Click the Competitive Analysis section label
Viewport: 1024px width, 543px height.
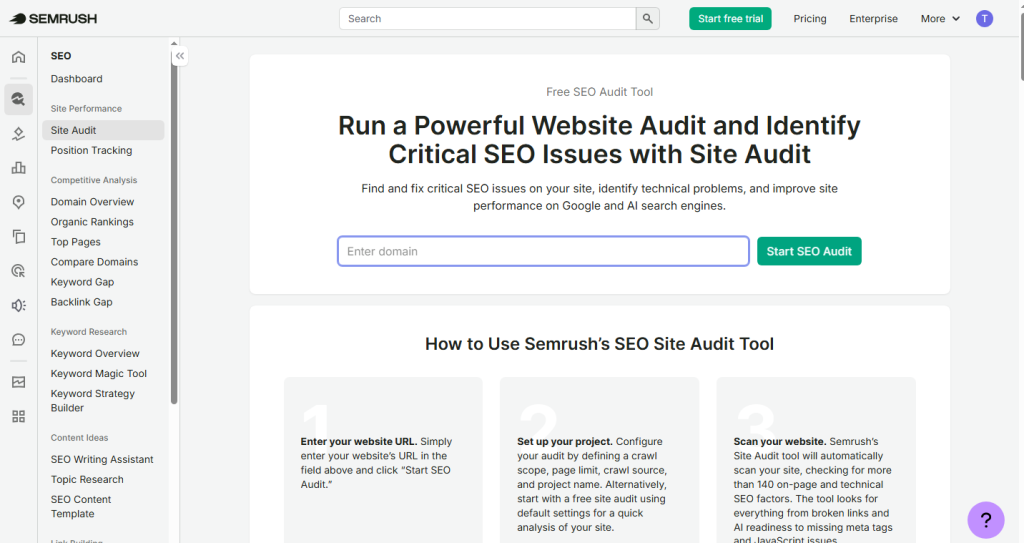click(x=94, y=180)
